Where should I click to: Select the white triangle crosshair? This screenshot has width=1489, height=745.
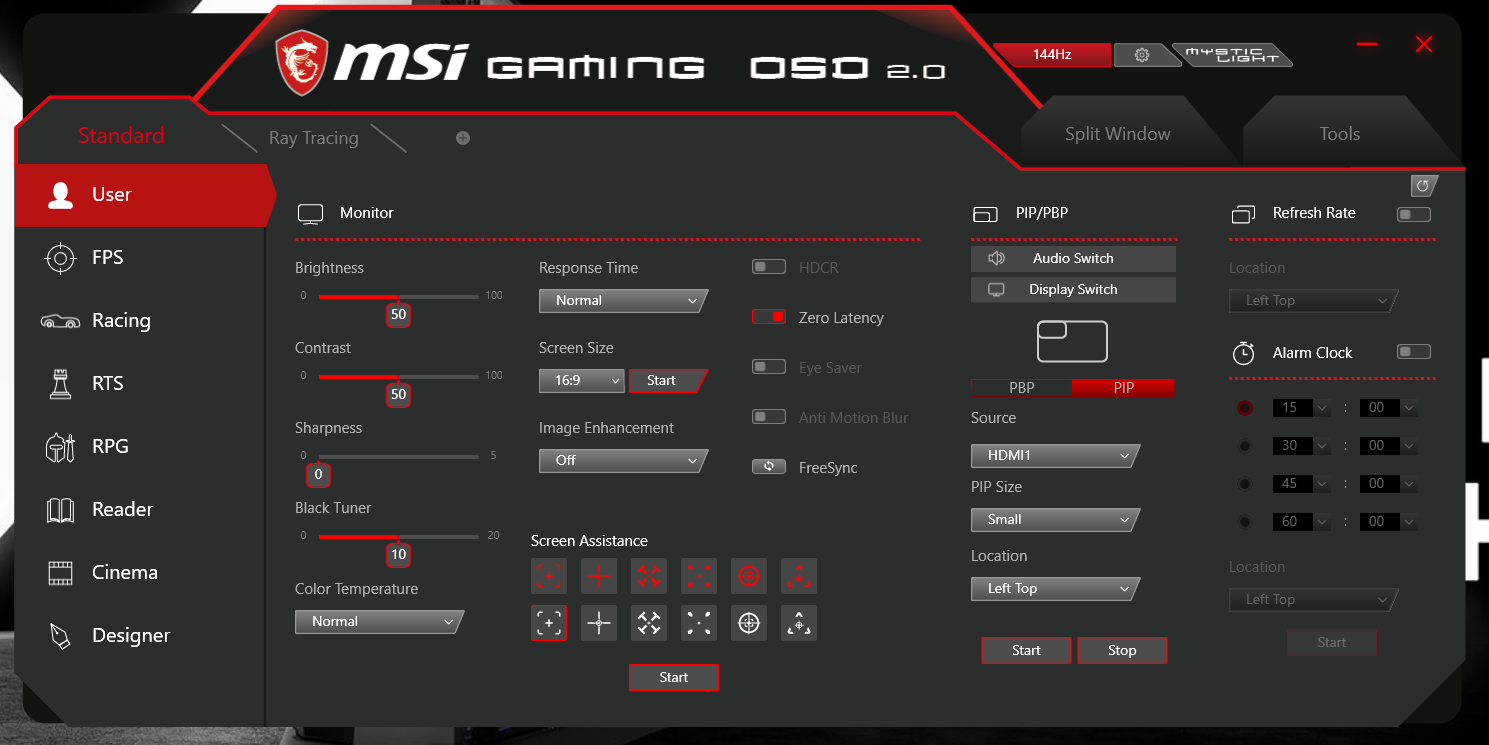tap(799, 623)
